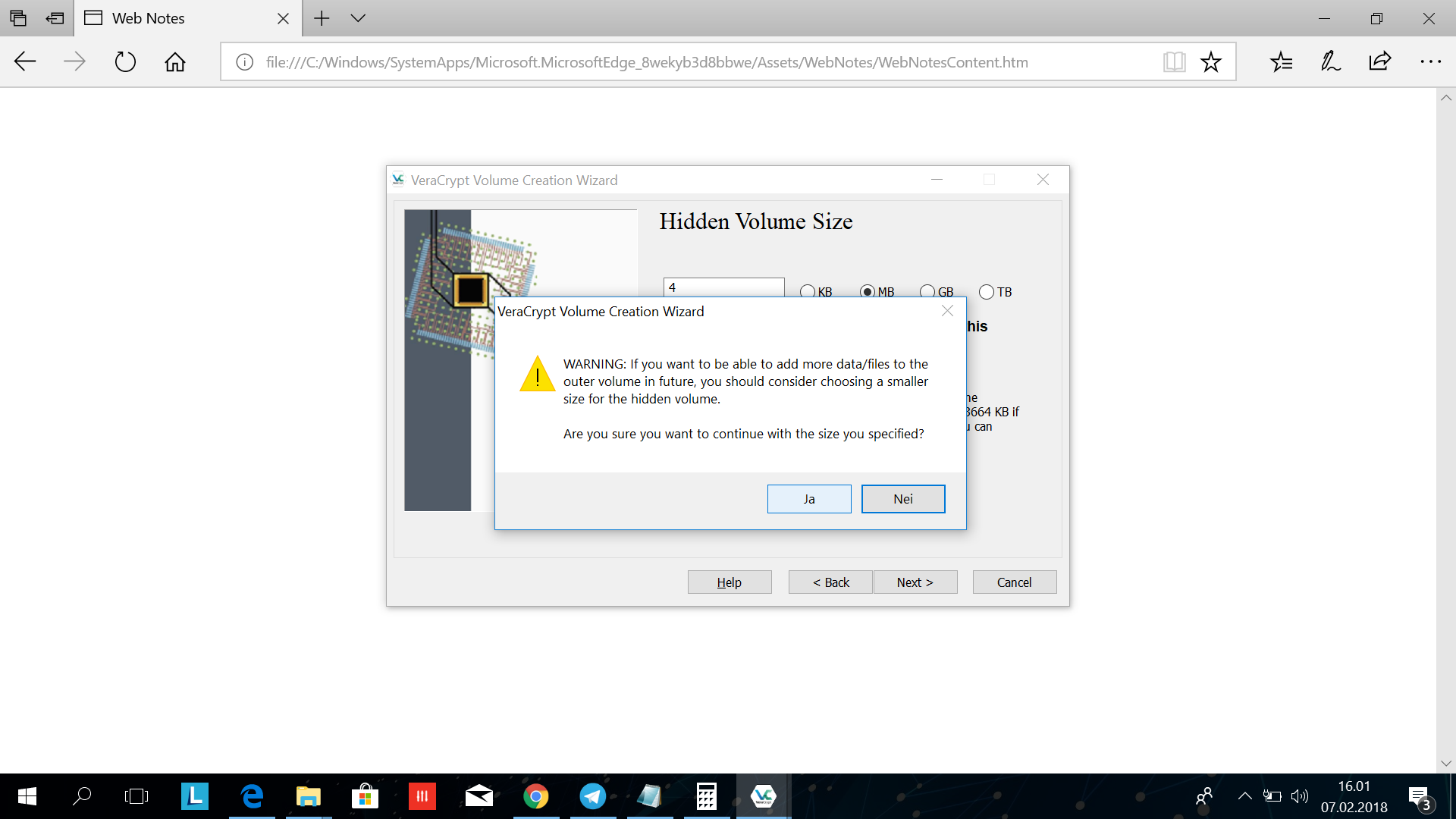Click Next in the VeraCrypt wizard
1456x819 pixels.
[x=915, y=582]
